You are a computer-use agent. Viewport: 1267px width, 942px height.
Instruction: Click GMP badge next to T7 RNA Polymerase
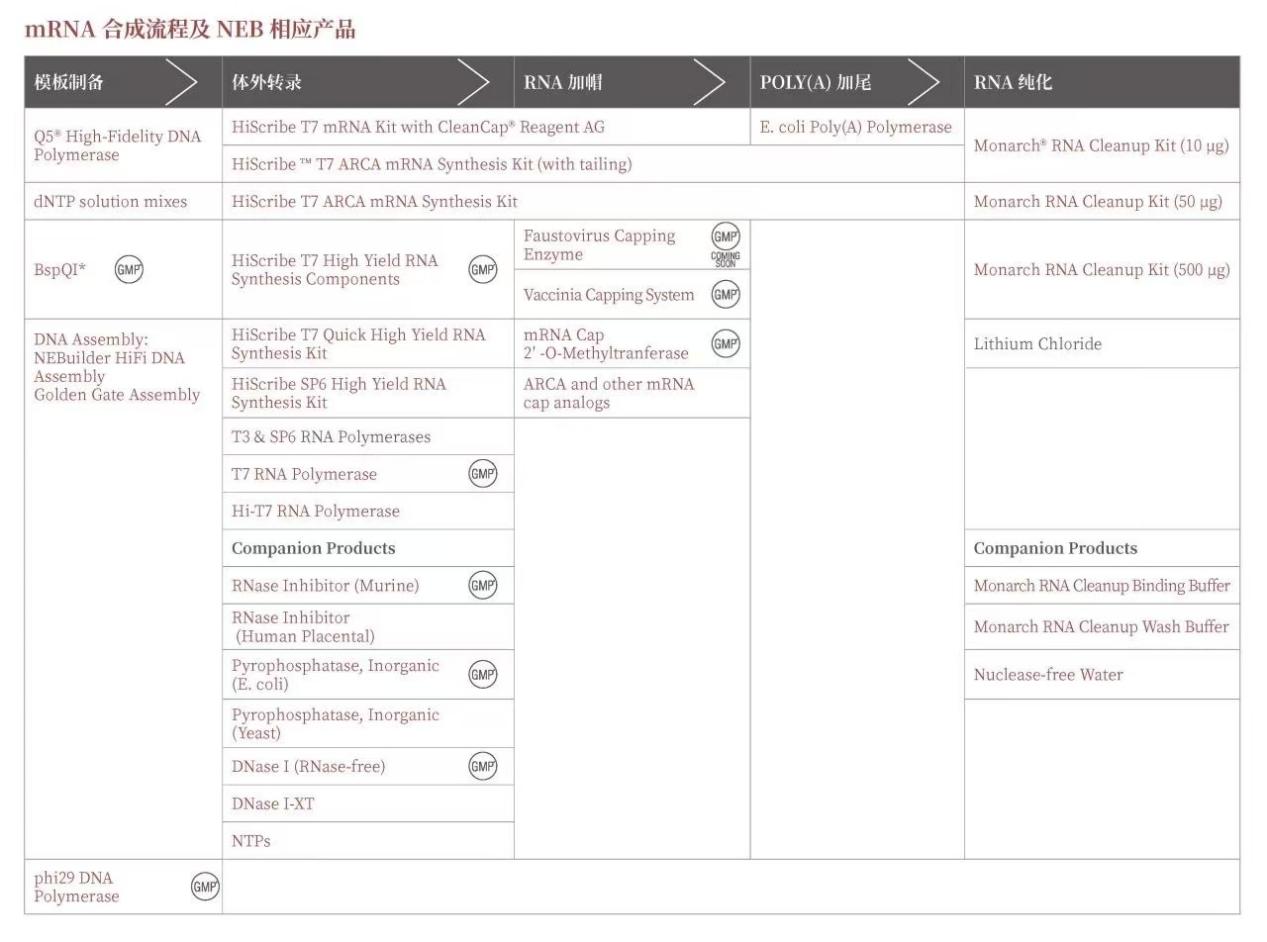click(483, 474)
